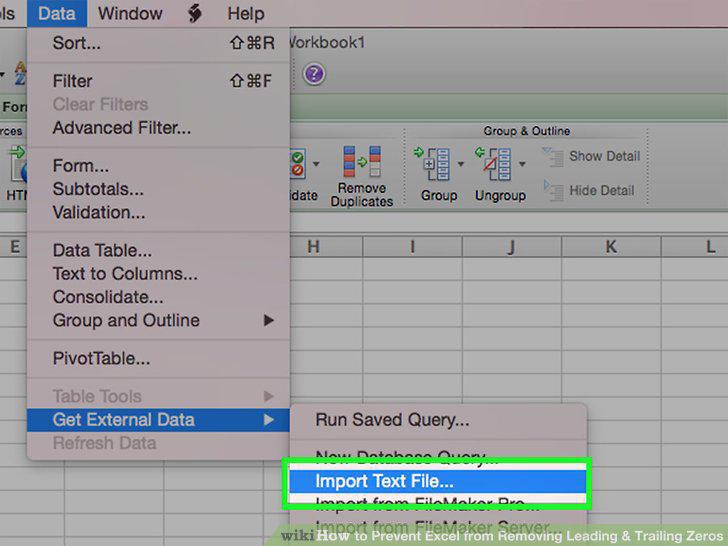Select column E header
The width and height of the screenshot is (728, 546).
point(14,247)
